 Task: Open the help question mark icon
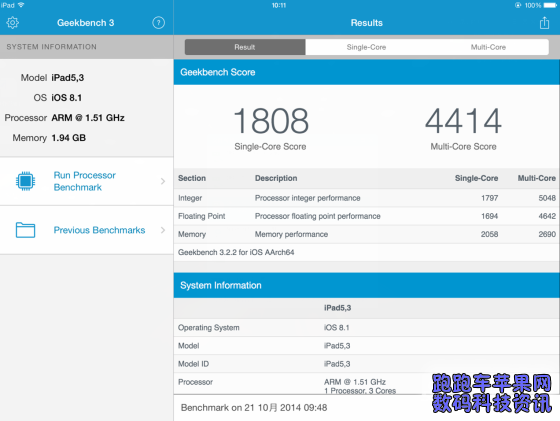159,22
